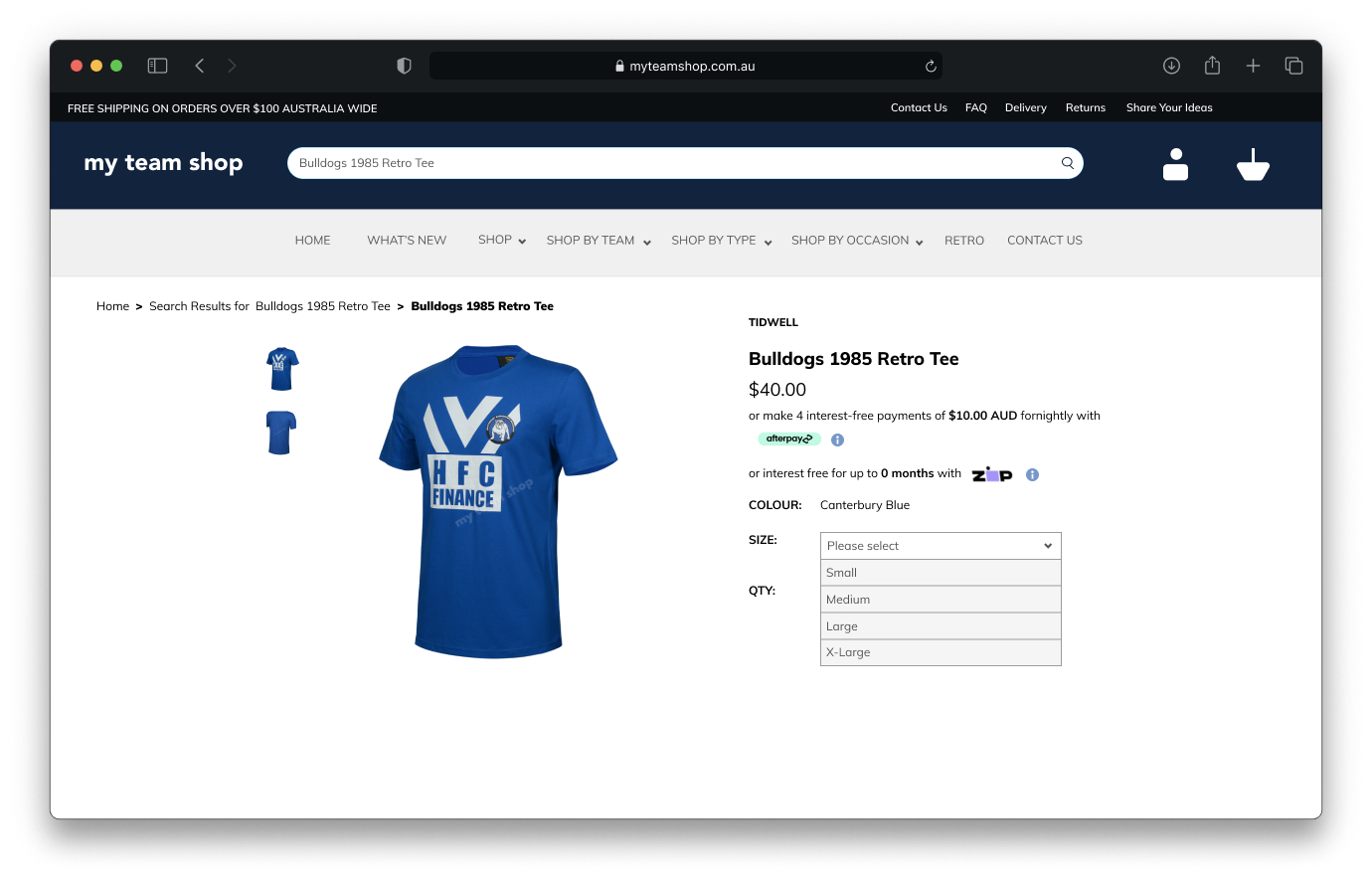
Task: Open the Returns link
Action: pos(1086,107)
